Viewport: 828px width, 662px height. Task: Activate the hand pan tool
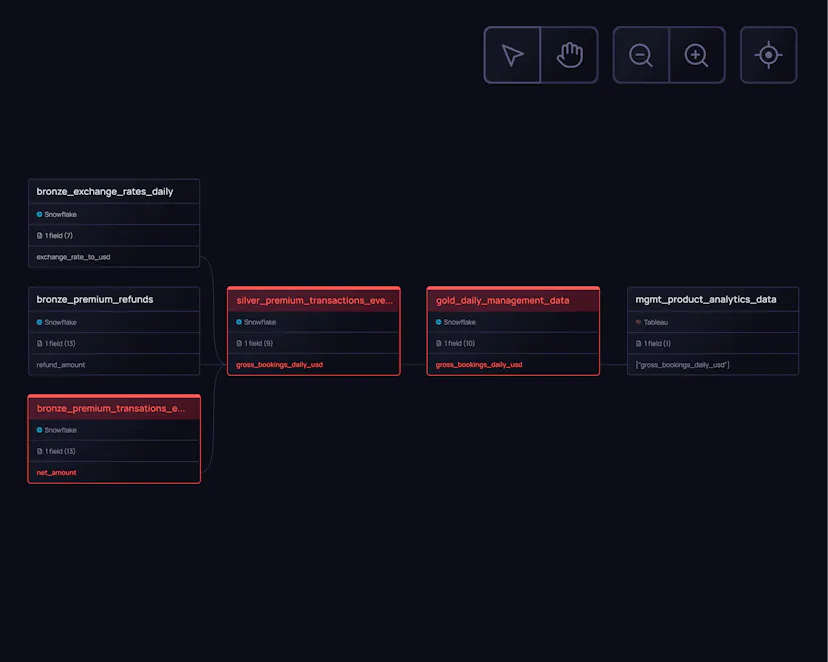coord(569,55)
